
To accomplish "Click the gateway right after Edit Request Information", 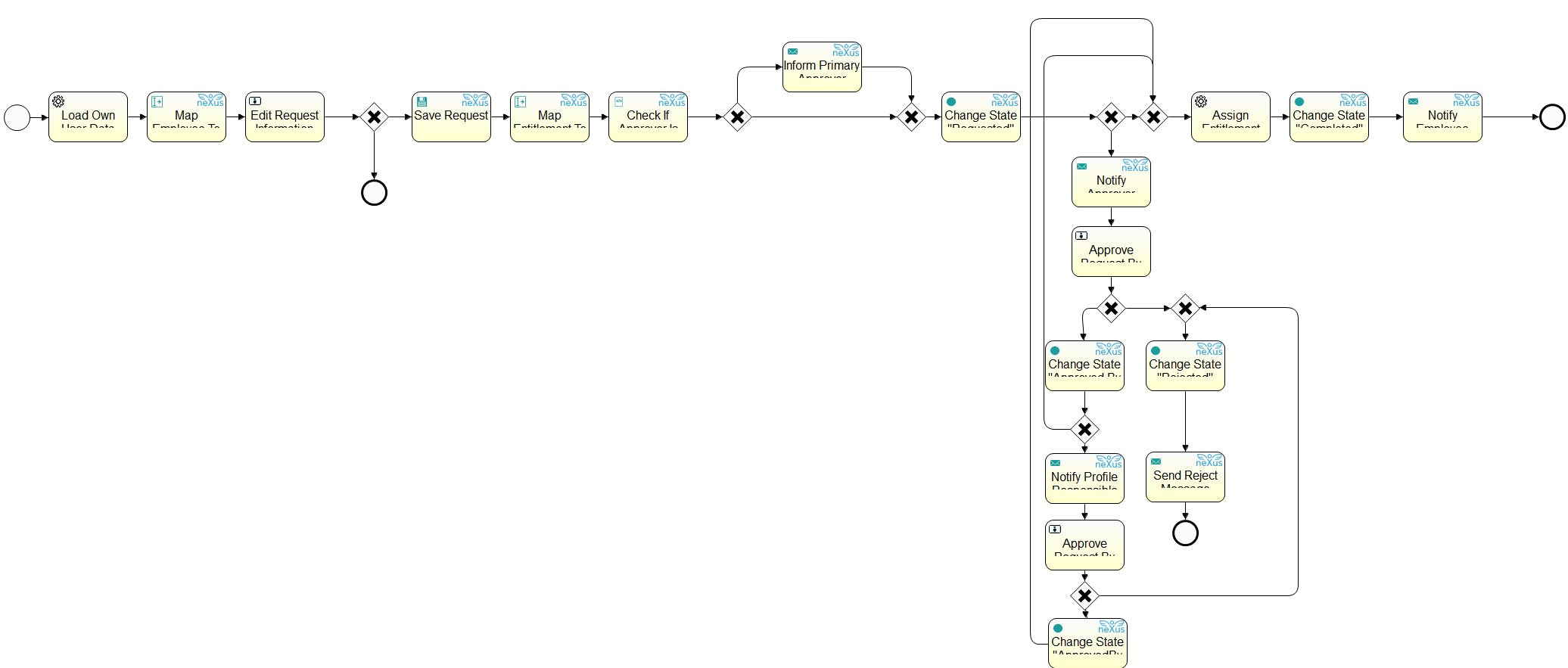I will [374, 117].
